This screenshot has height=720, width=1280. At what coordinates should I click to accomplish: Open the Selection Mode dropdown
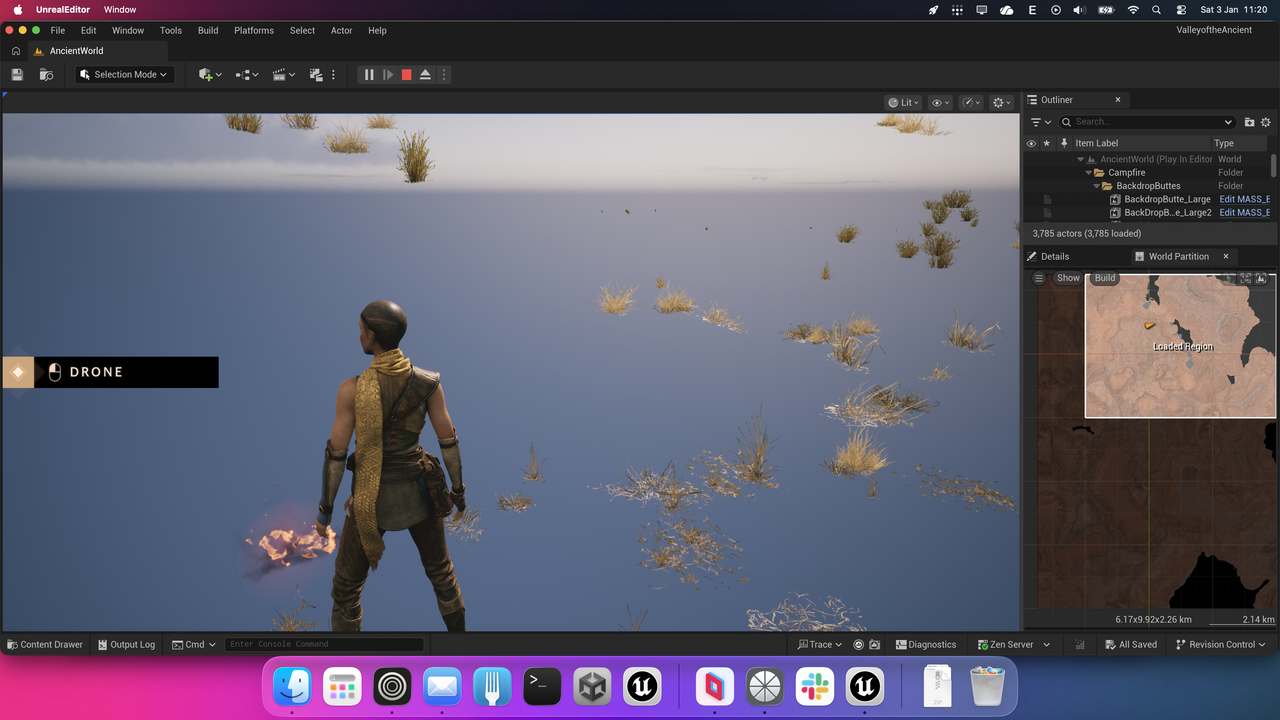pyautogui.click(x=123, y=74)
